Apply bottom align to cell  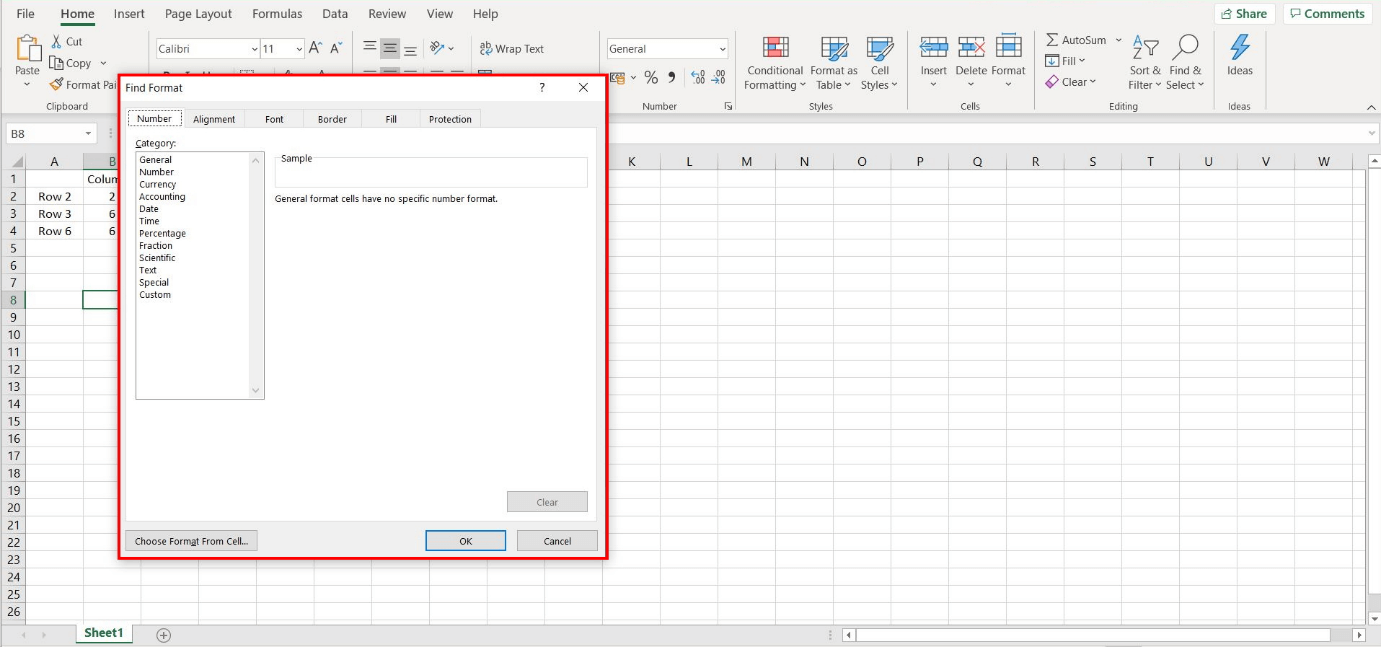[410, 49]
